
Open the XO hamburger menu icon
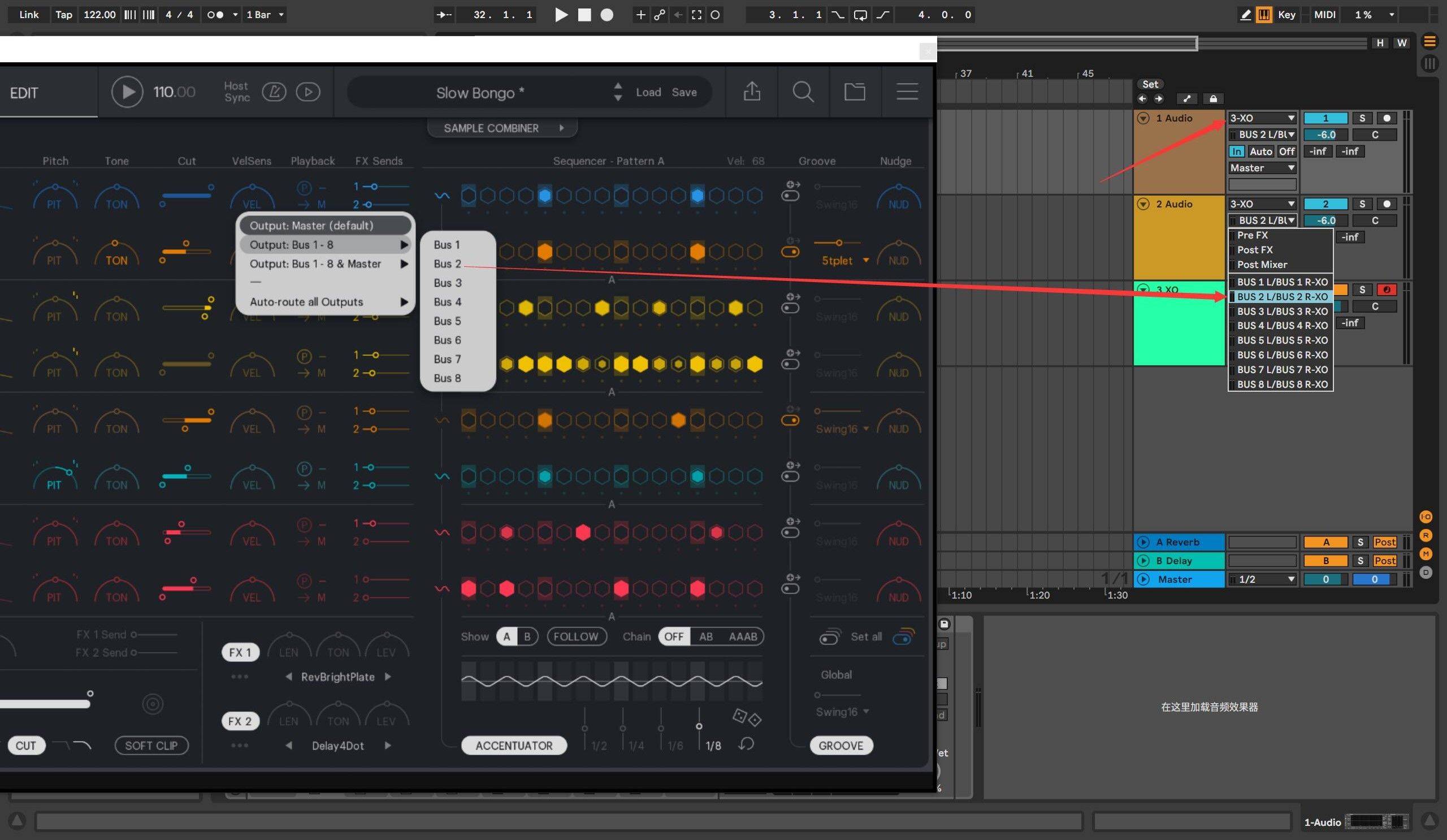[x=907, y=92]
